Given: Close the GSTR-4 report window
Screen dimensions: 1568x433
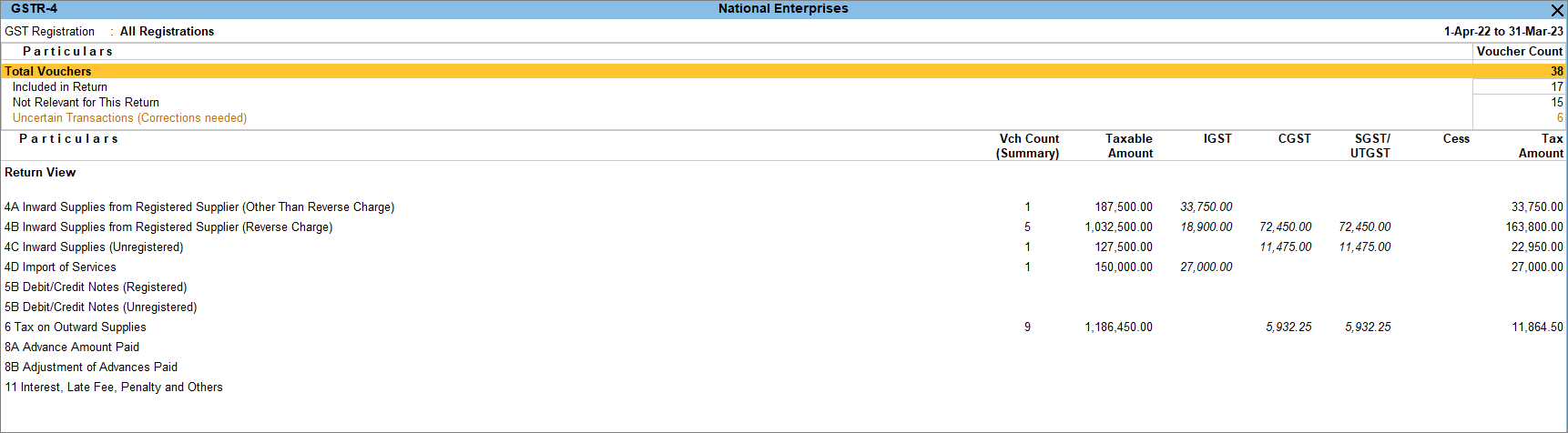Looking at the screenshot, I should click(x=1557, y=9).
